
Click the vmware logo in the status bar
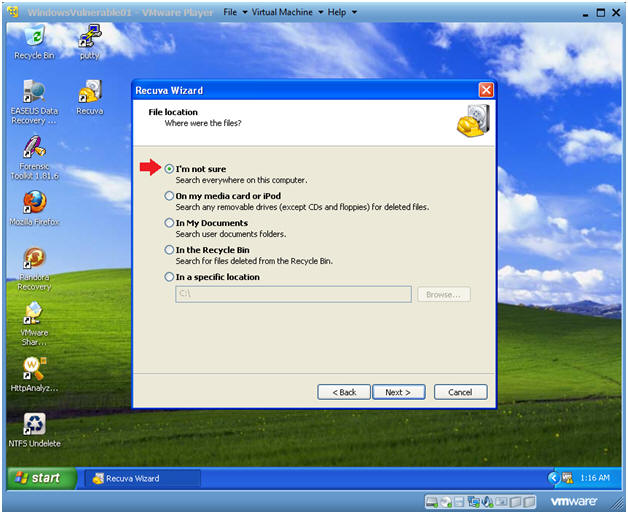574,501
